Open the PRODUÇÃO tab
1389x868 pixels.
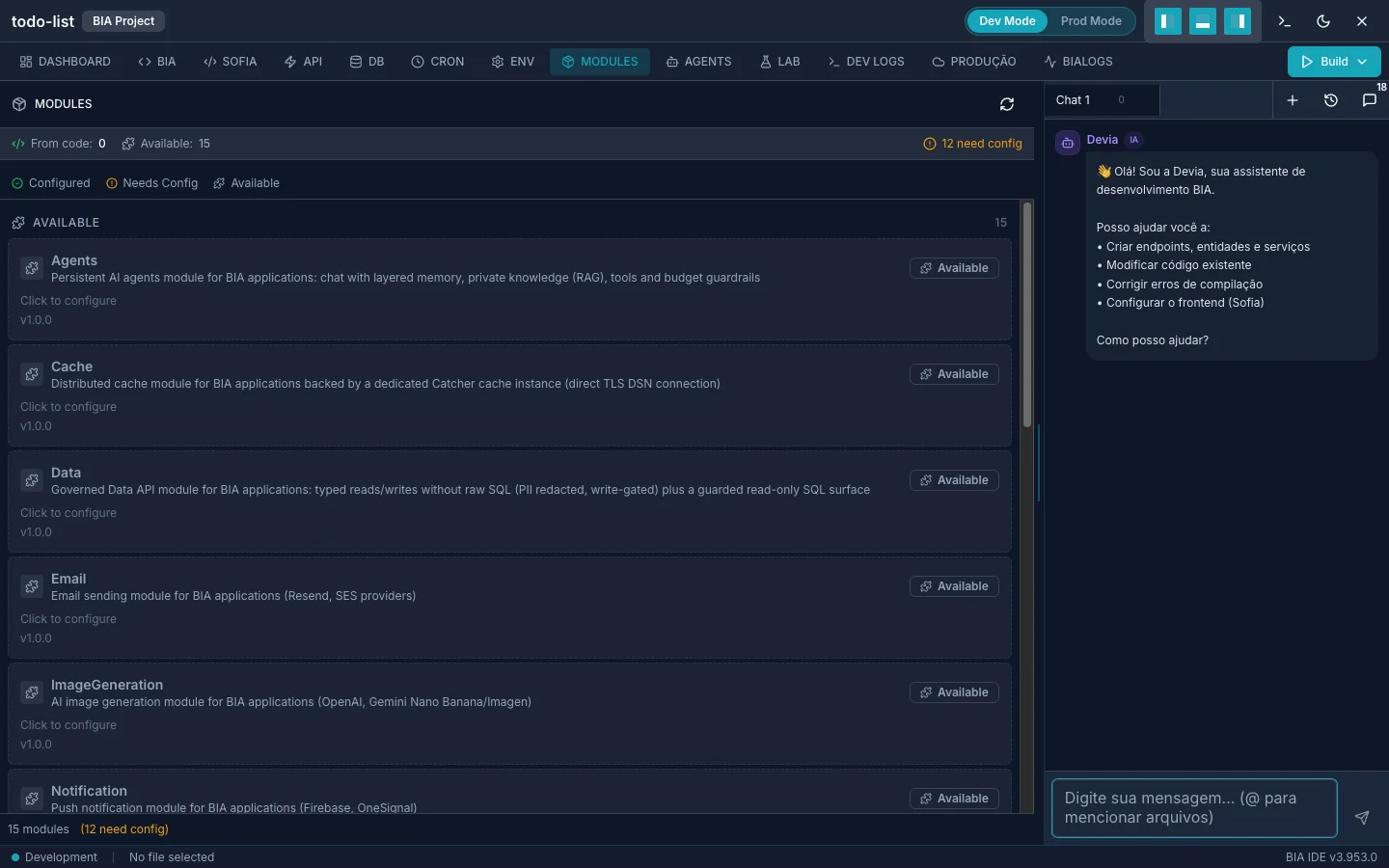[x=974, y=62]
